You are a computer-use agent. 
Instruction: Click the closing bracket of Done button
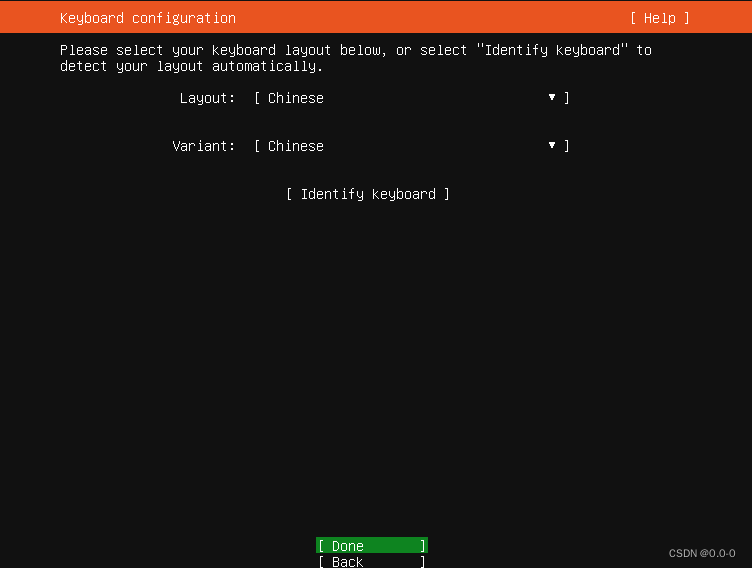[423, 545]
